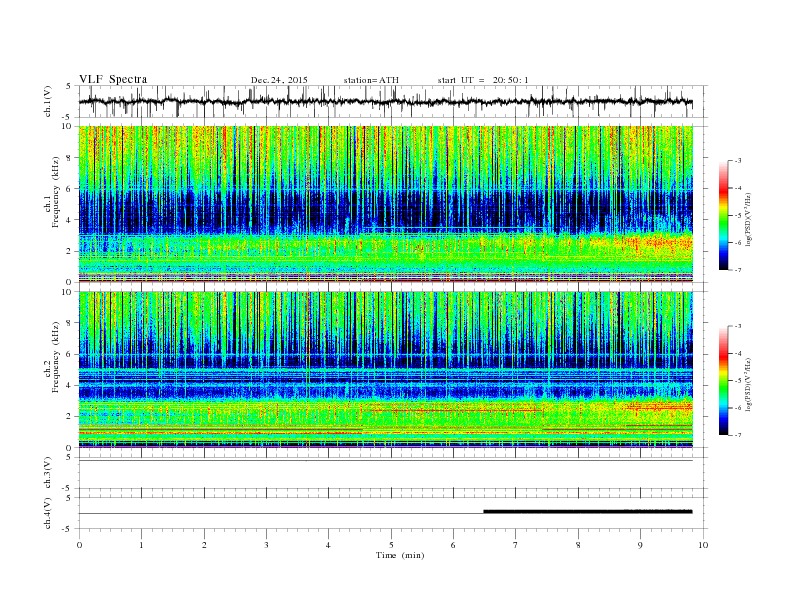The width and height of the screenshot is (792, 612).
Task: Click the ch.1 frequency tick label "8"
Action: 70,158
